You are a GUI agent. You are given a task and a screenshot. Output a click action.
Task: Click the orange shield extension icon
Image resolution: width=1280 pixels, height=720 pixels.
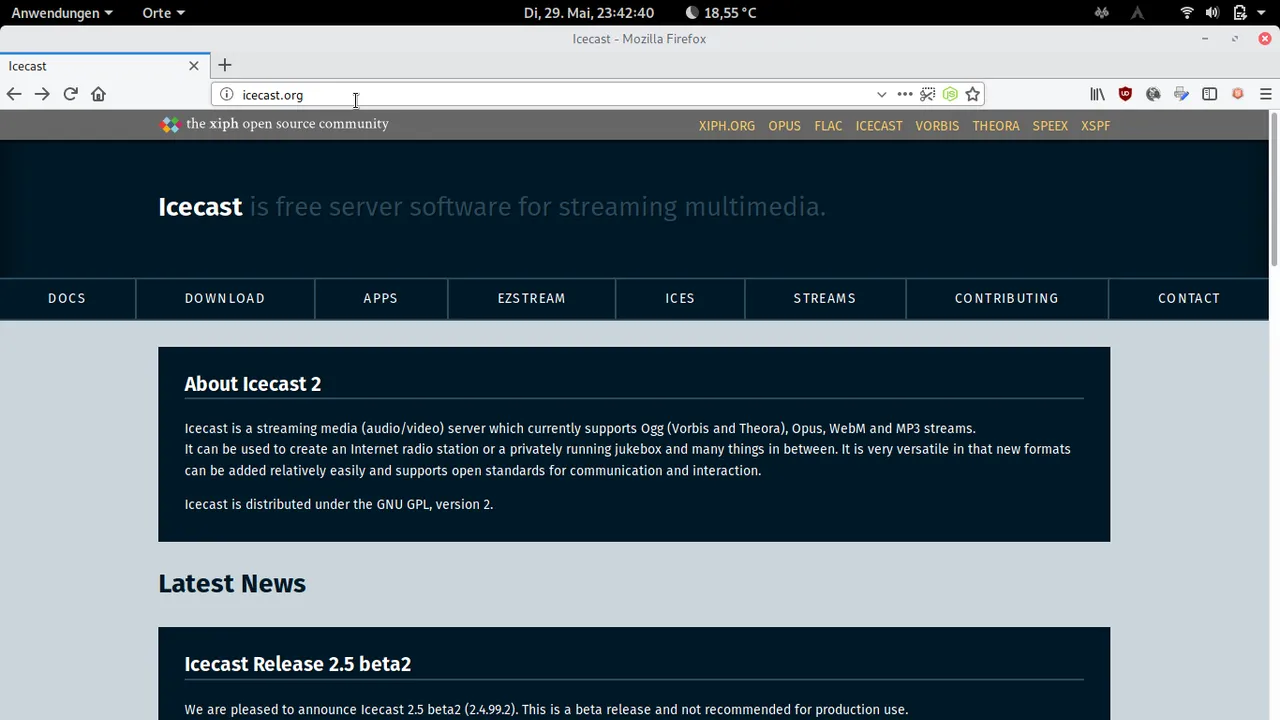click(1238, 94)
